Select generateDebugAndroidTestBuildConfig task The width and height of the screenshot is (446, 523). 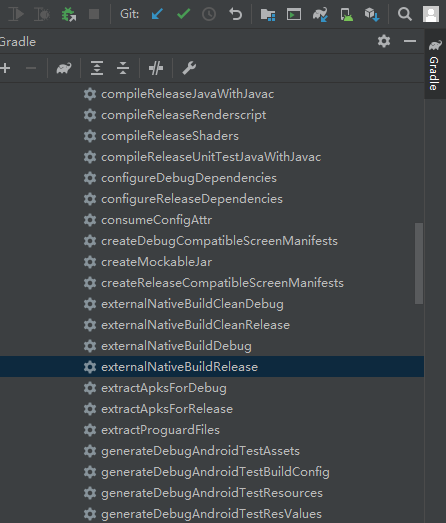pyautogui.click(x=215, y=472)
